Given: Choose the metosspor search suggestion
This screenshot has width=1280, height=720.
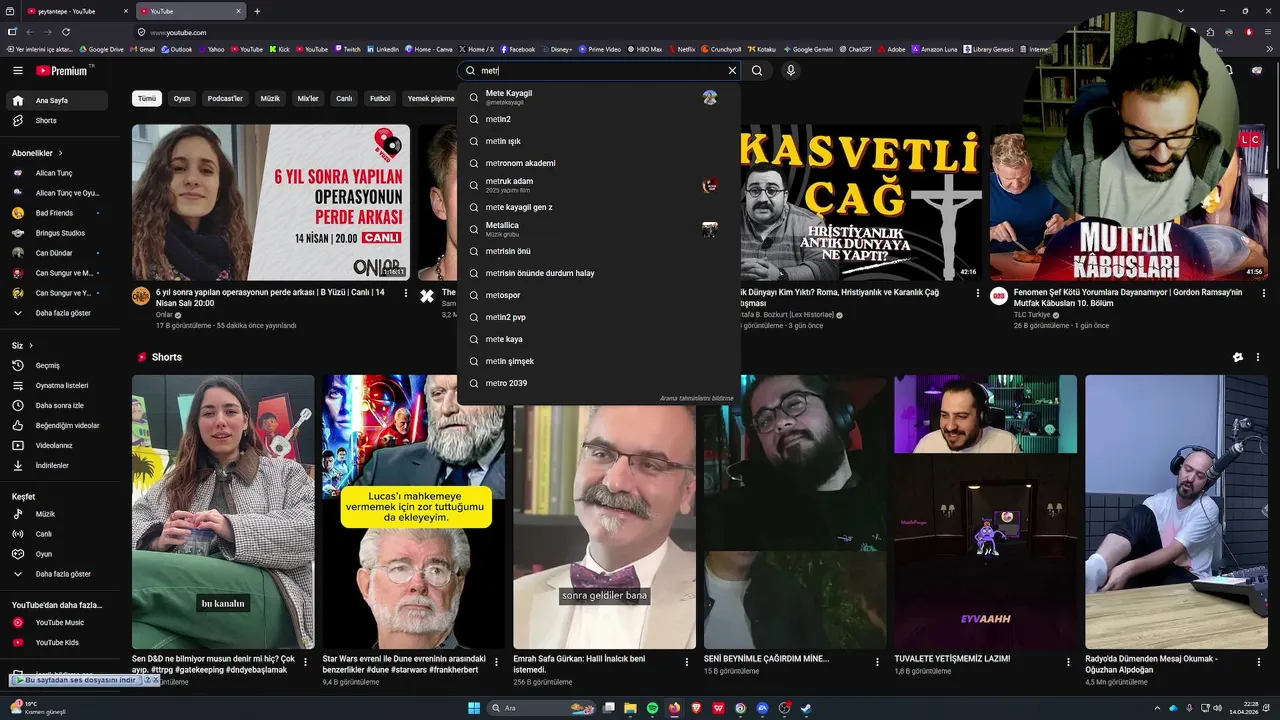Looking at the screenshot, I should point(598,295).
